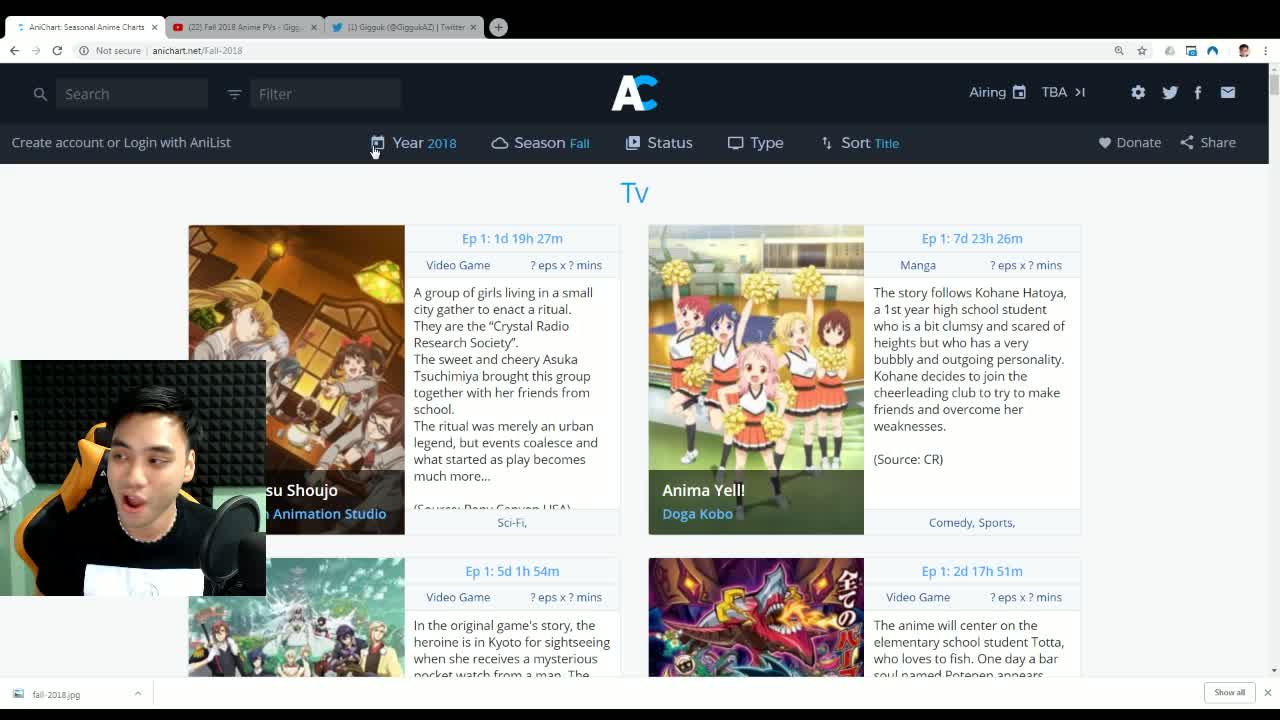Image resolution: width=1280 pixels, height=720 pixels.
Task: Bookmark page using the star icon
Action: coord(1141,50)
